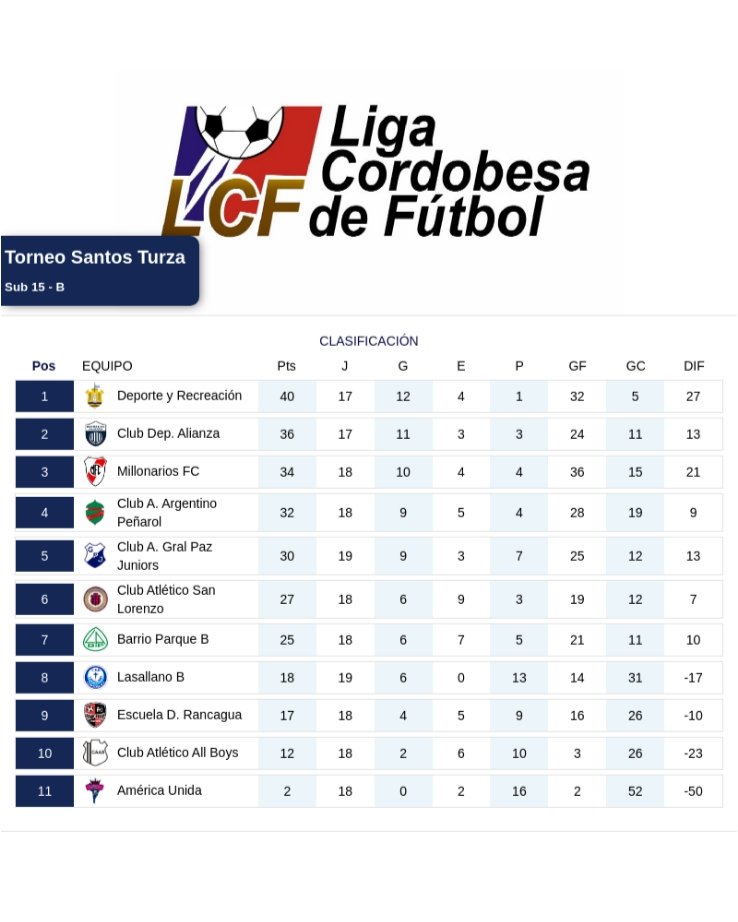Sort by the Pts column header
The width and height of the screenshot is (738, 922).
coord(286,366)
